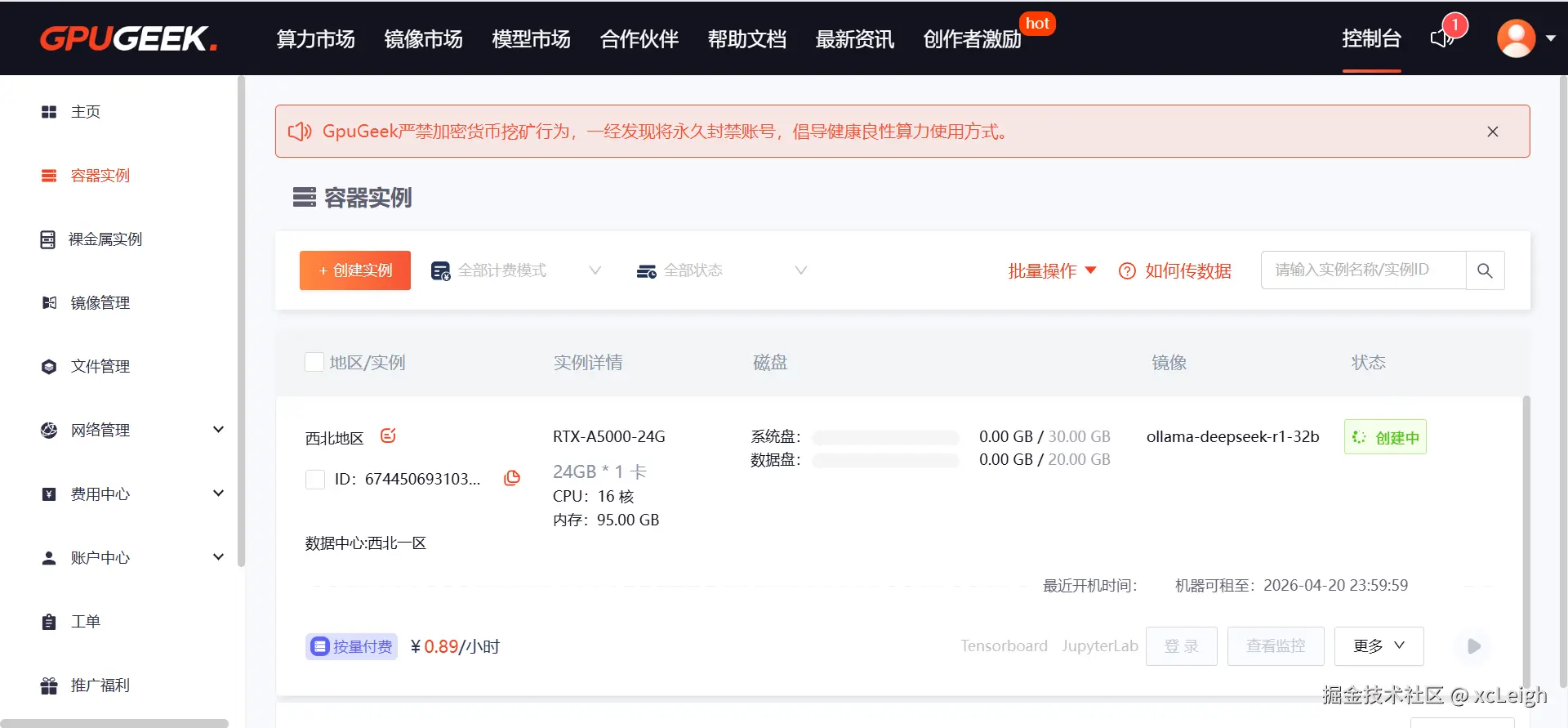
Task: Click the 数据中心:西北一区 label
Action: click(x=366, y=543)
